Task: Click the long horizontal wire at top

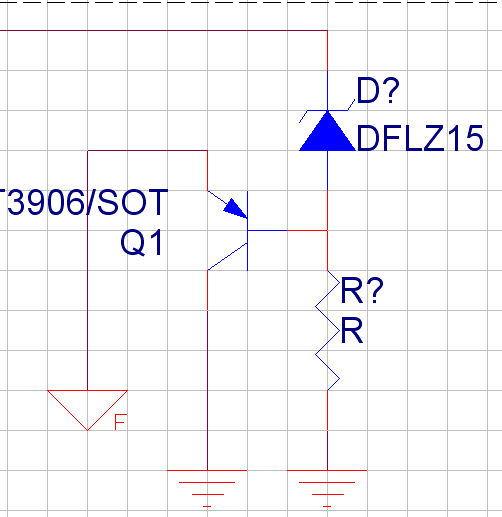Action: click(x=163, y=30)
